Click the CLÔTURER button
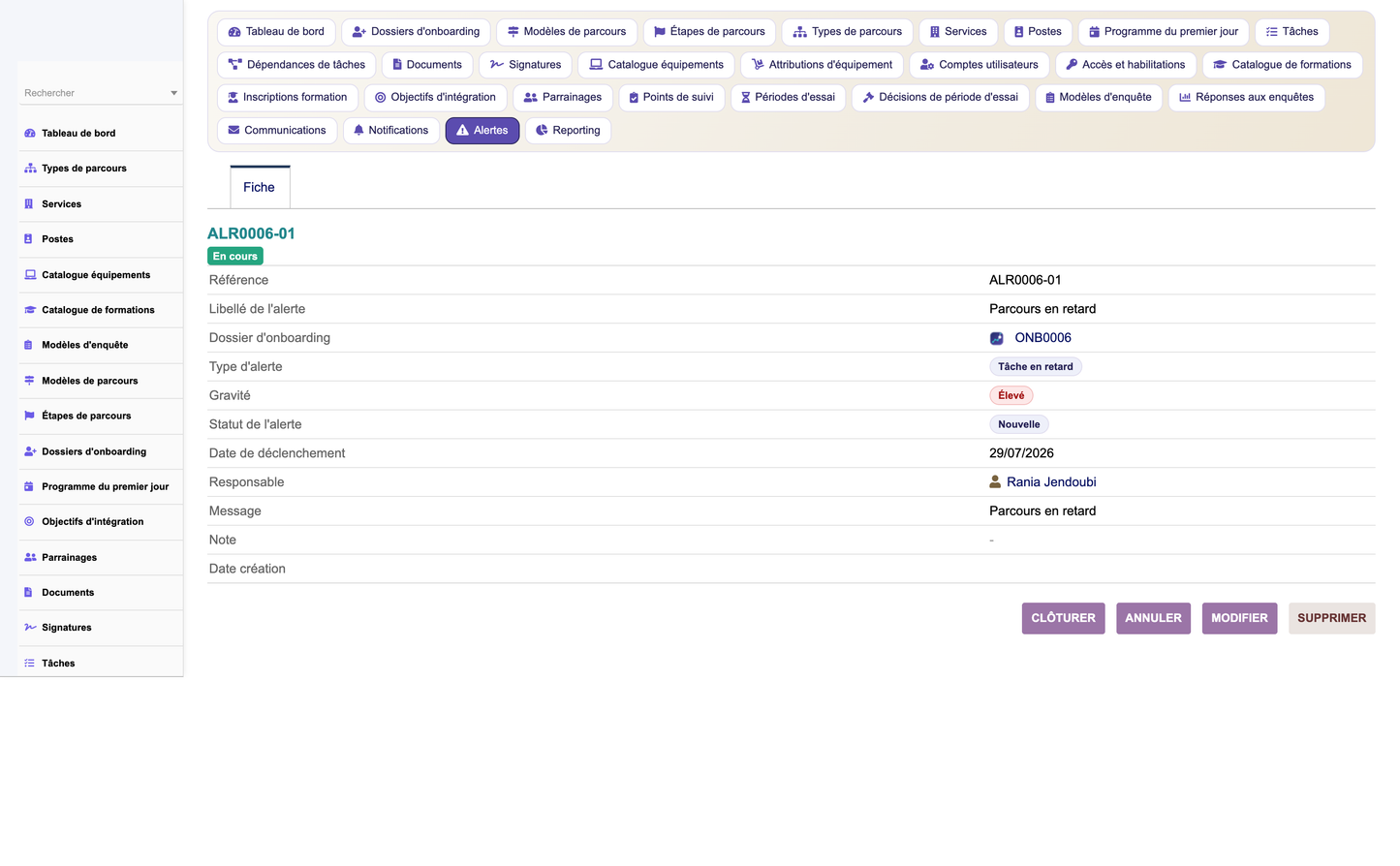 [x=1063, y=619]
